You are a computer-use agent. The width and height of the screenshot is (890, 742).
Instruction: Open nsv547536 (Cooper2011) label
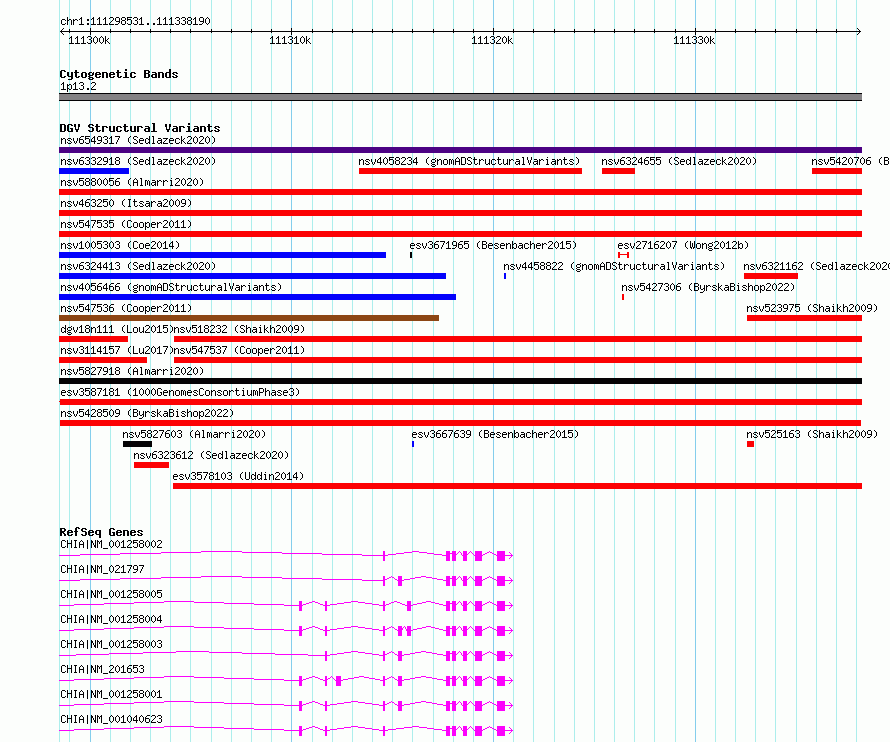pyautogui.click(x=126, y=308)
